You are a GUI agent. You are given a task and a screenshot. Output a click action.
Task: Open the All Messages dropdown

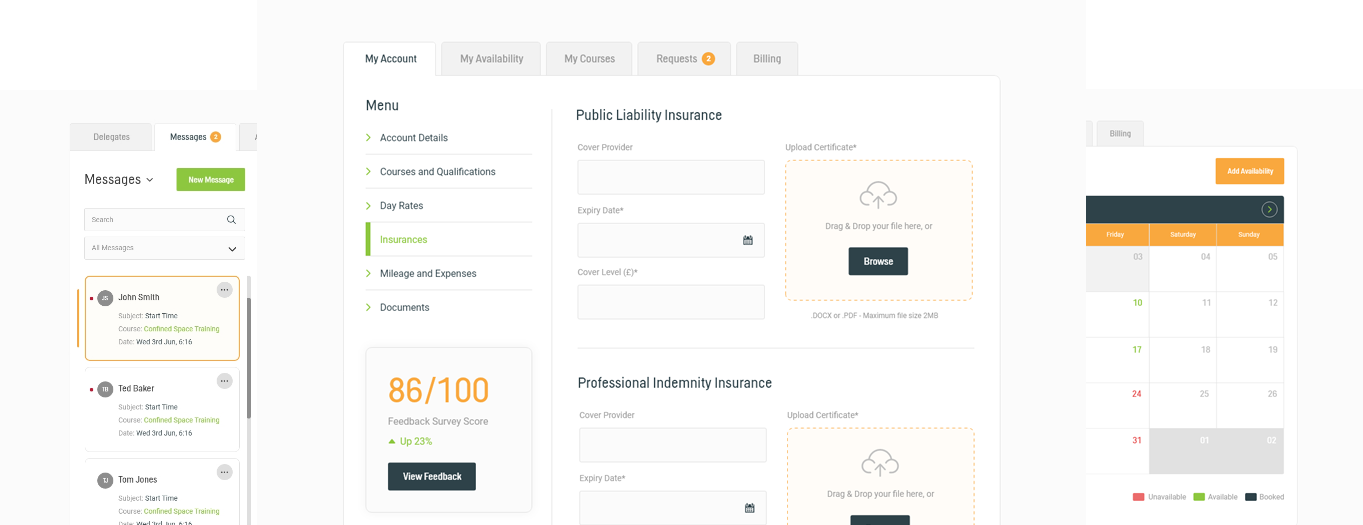click(x=164, y=248)
